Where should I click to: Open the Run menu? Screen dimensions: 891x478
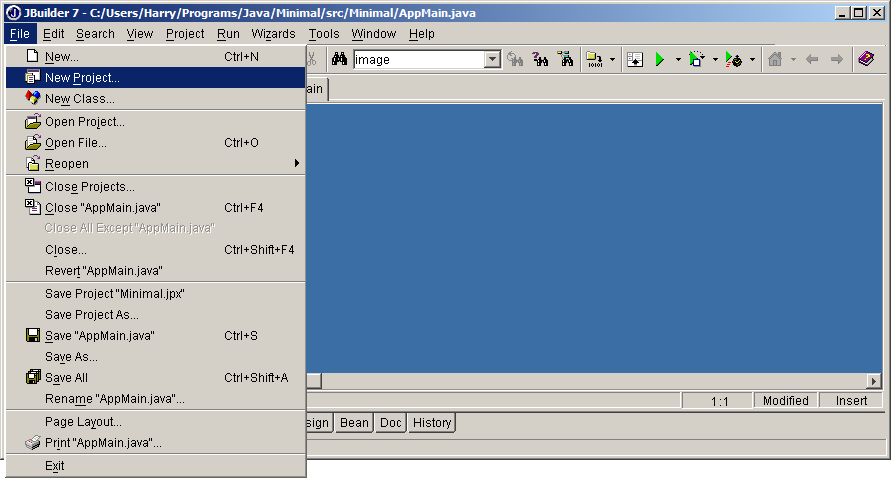tap(228, 34)
